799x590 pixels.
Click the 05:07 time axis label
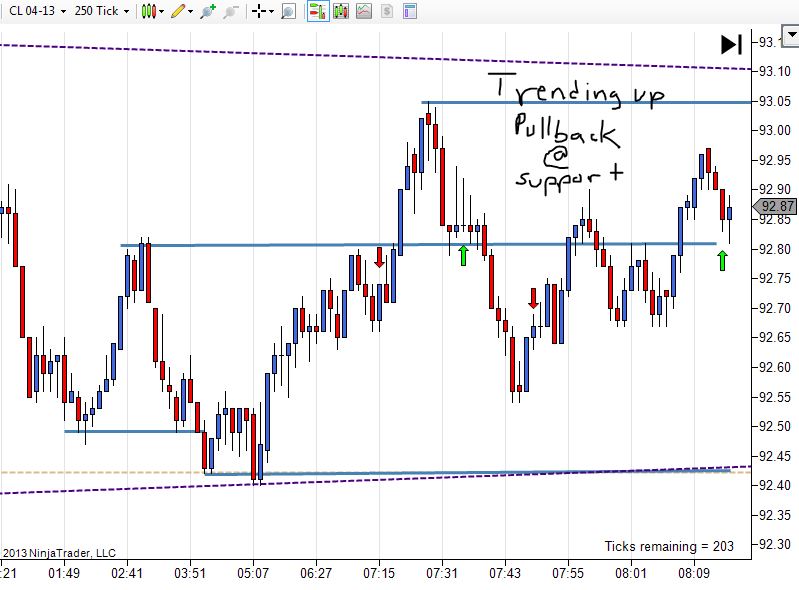point(253,573)
